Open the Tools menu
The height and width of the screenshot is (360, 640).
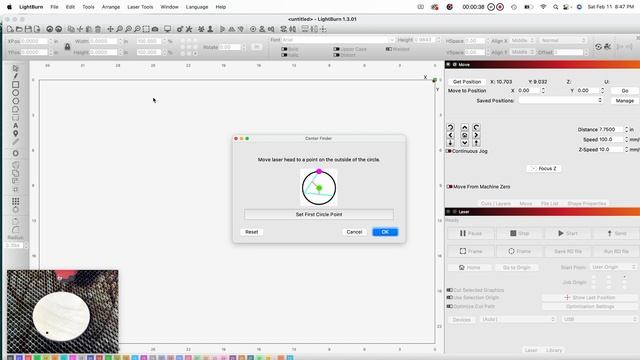(88, 7)
